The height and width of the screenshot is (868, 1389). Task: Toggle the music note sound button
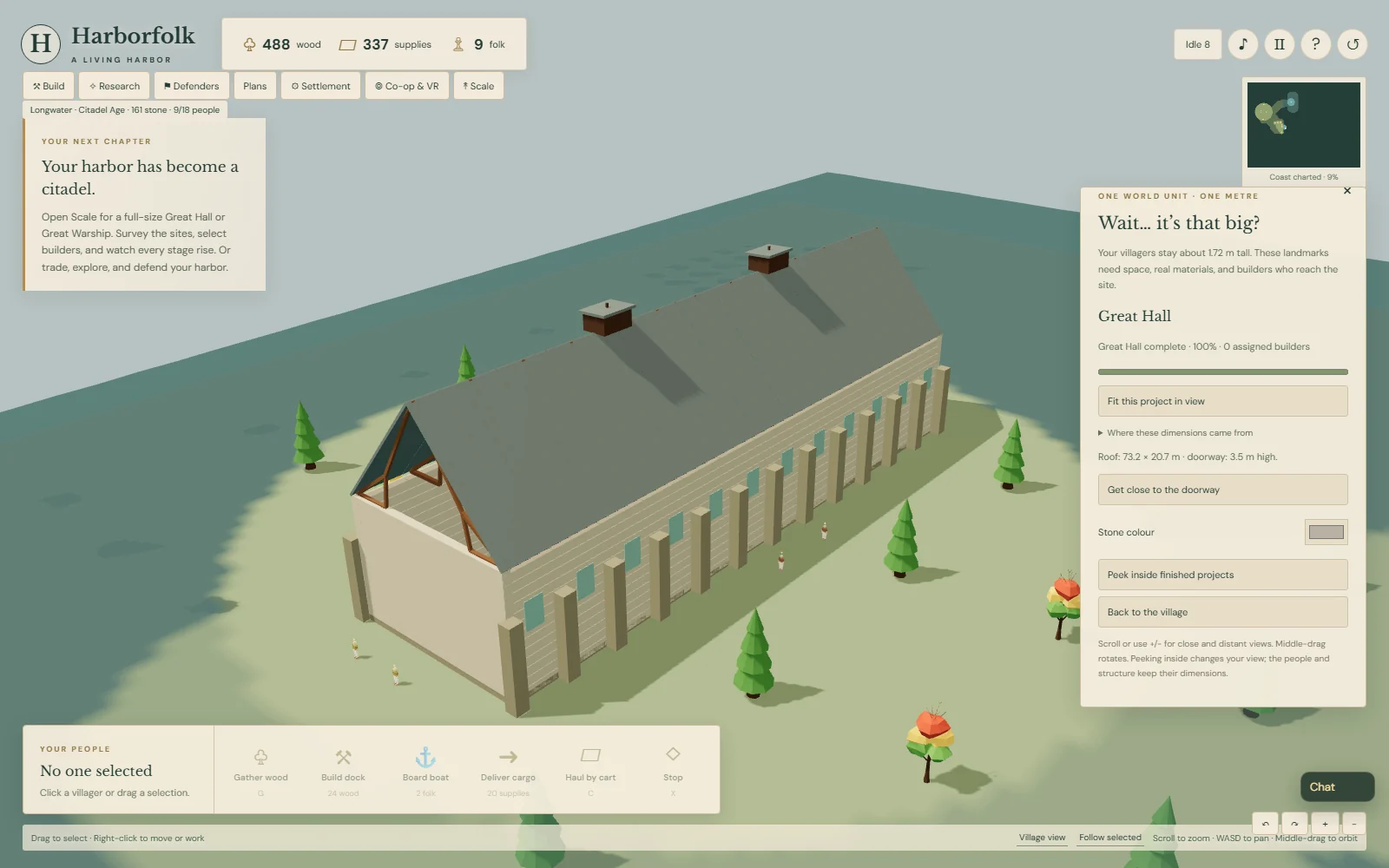[x=1243, y=44]
